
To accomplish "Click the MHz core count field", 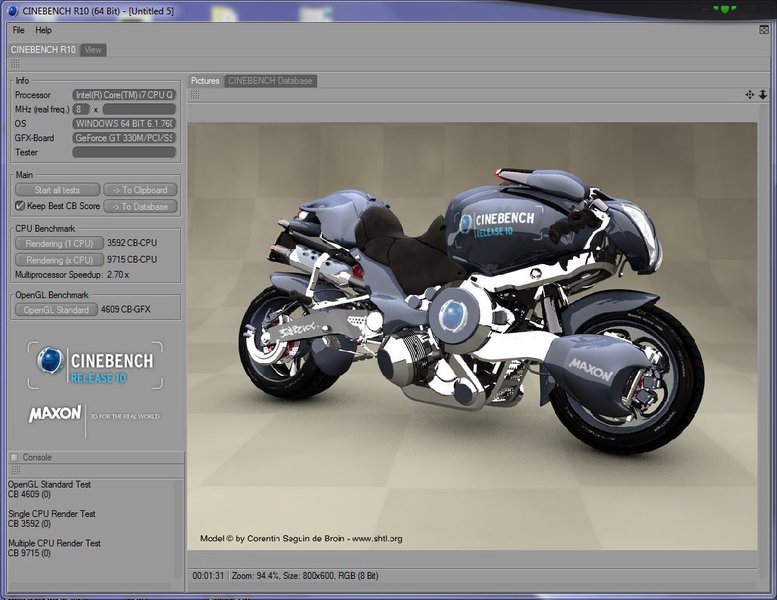I will 81,109.
